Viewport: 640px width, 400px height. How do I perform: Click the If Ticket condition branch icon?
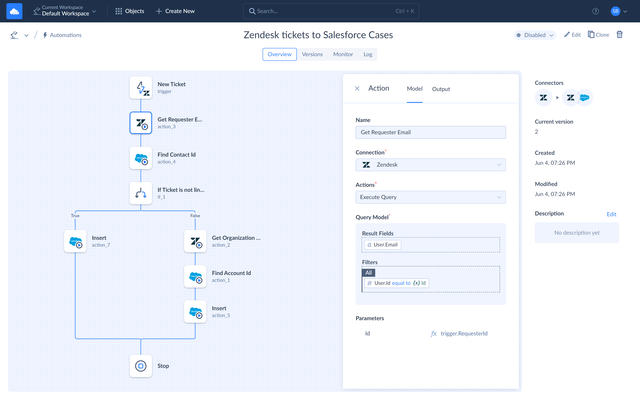point(142,193)
